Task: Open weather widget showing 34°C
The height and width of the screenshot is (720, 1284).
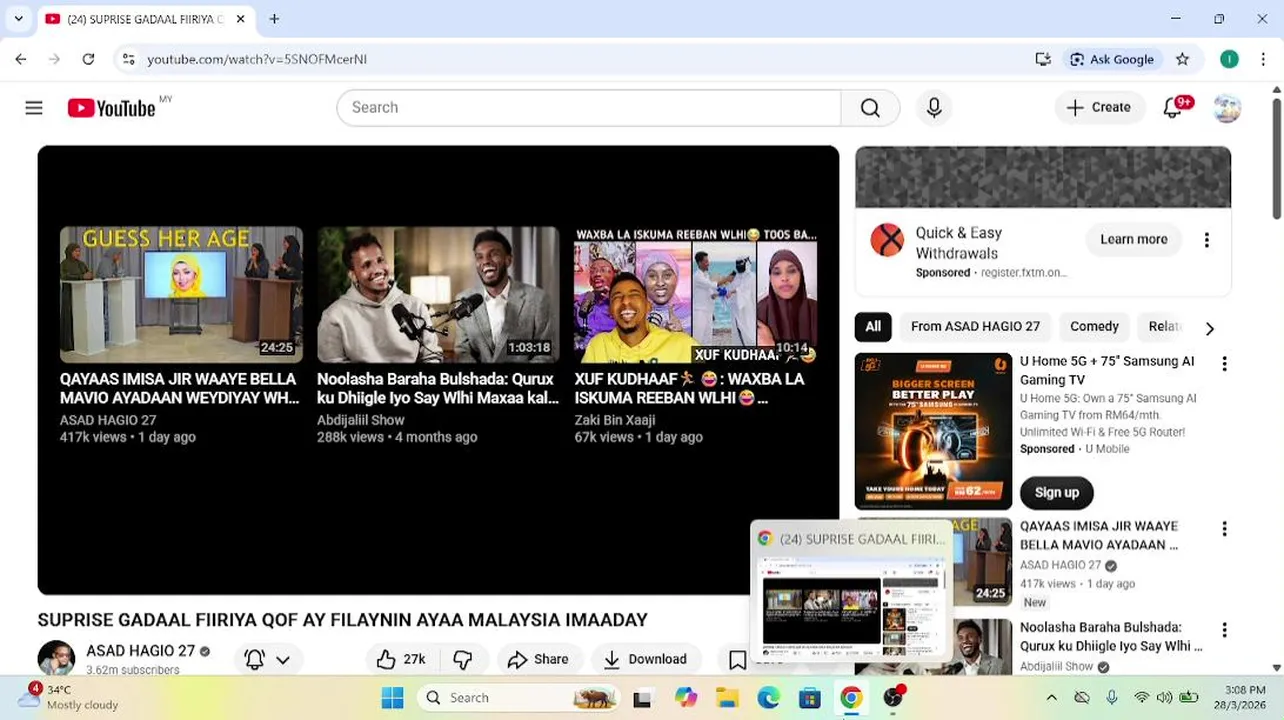Action: click(x=70, y=697)
